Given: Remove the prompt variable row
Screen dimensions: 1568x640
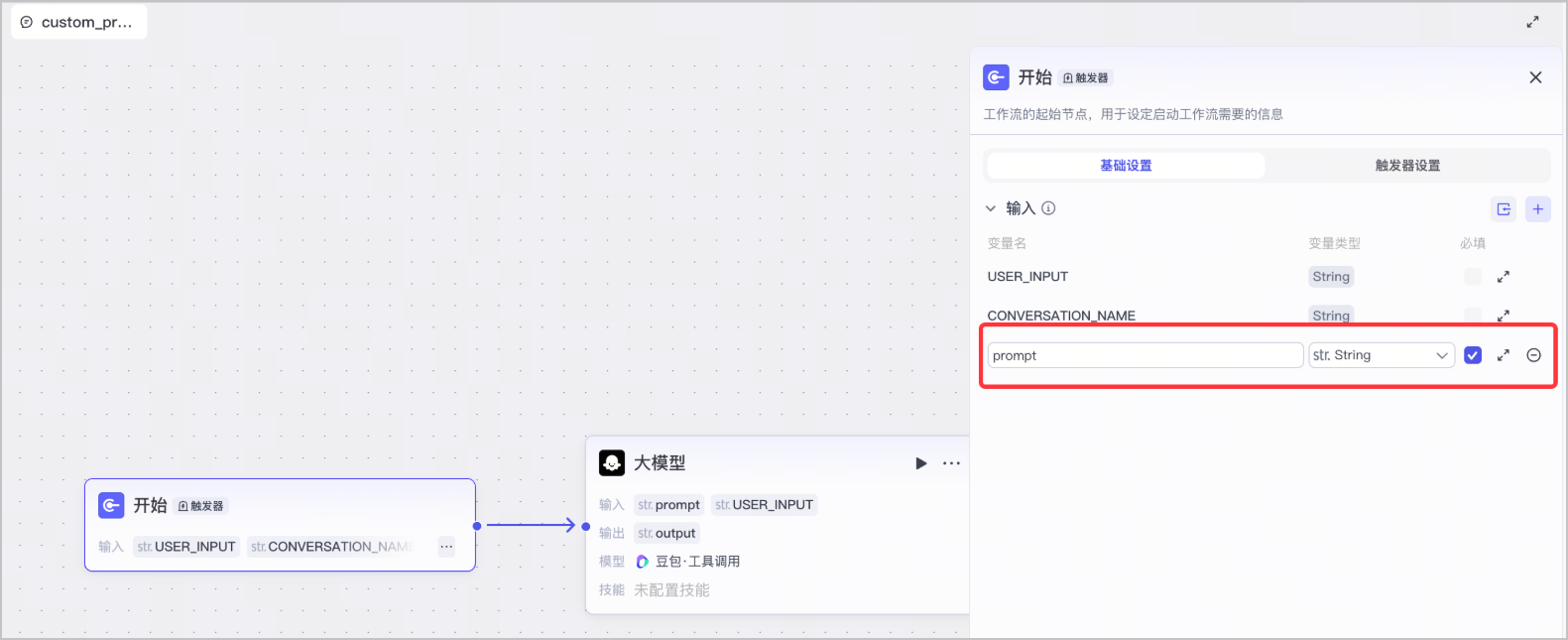Looking at the screenshot, I should tap(1534, 355).
